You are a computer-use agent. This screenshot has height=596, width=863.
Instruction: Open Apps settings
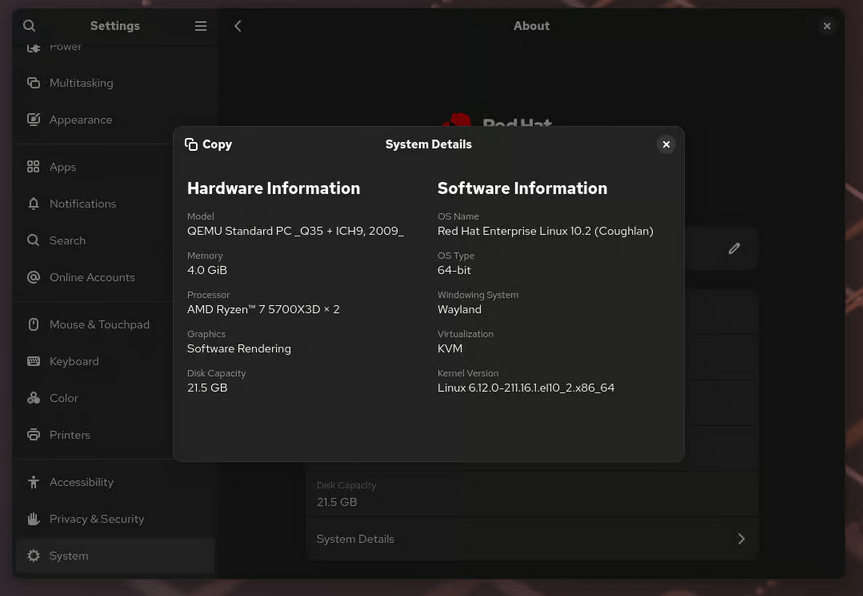point(115,167)
